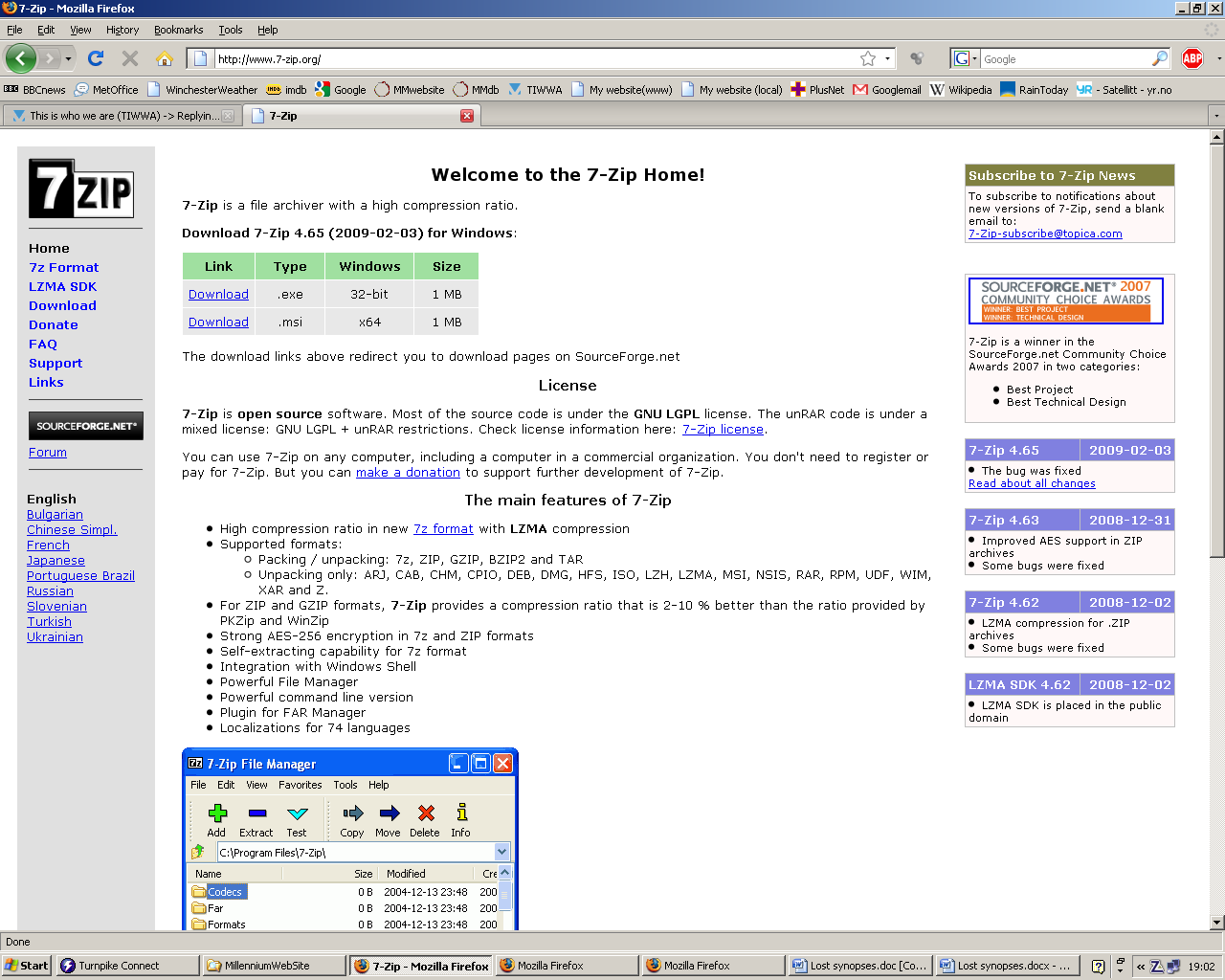Open the MMdb bookmark
Viewport: 1225px width, 980px height.
(x=477, y=90)
